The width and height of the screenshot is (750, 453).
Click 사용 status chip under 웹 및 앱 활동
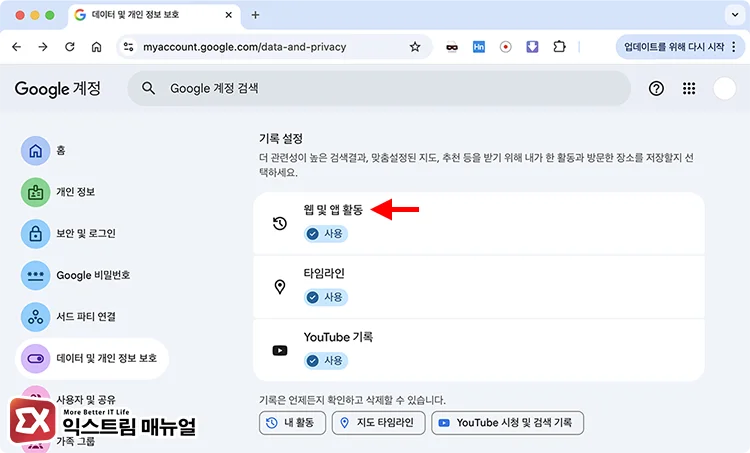pos(325,234)
